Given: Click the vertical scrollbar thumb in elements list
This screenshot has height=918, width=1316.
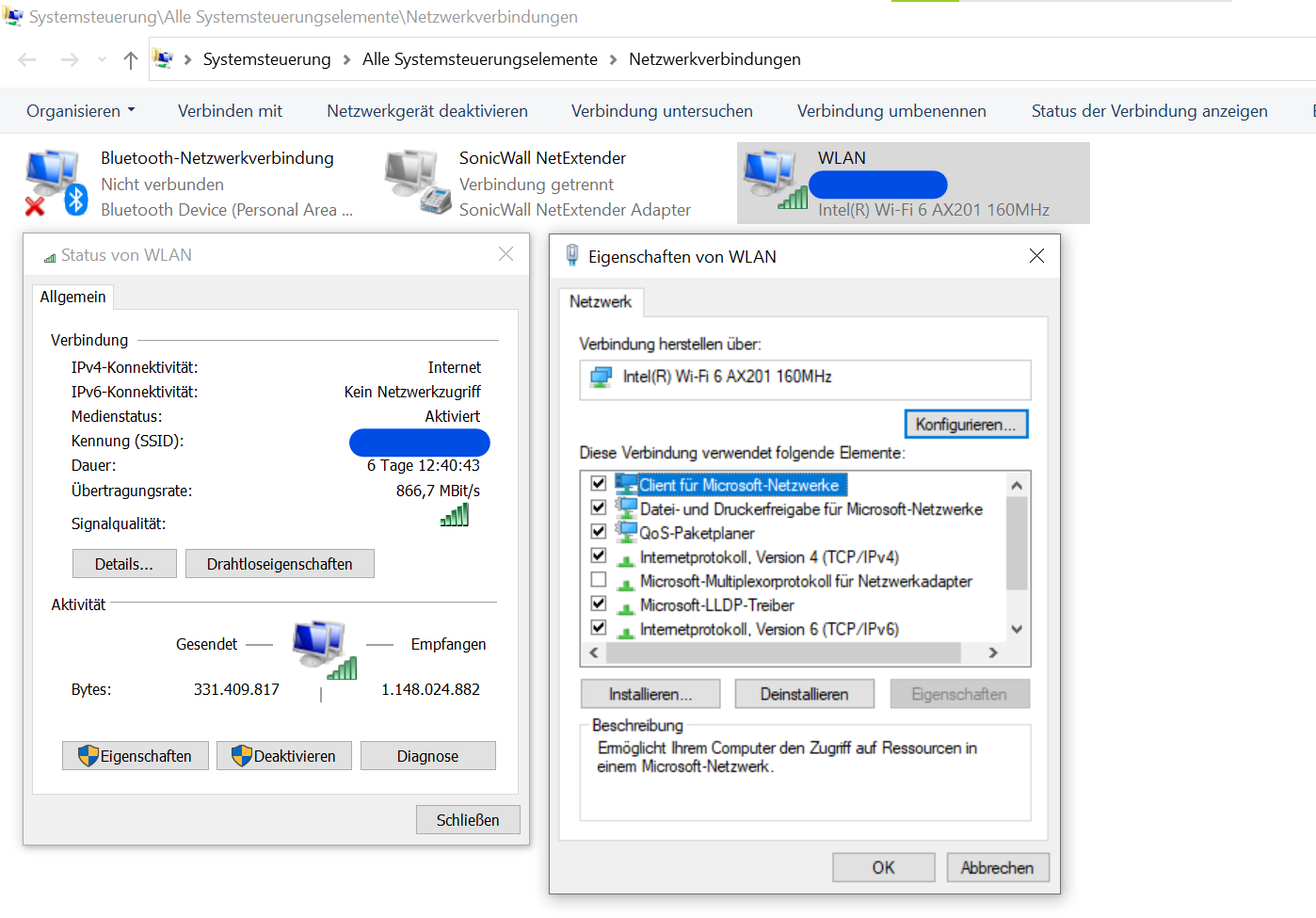Looking at the screenshot, I should (1017, 542).
